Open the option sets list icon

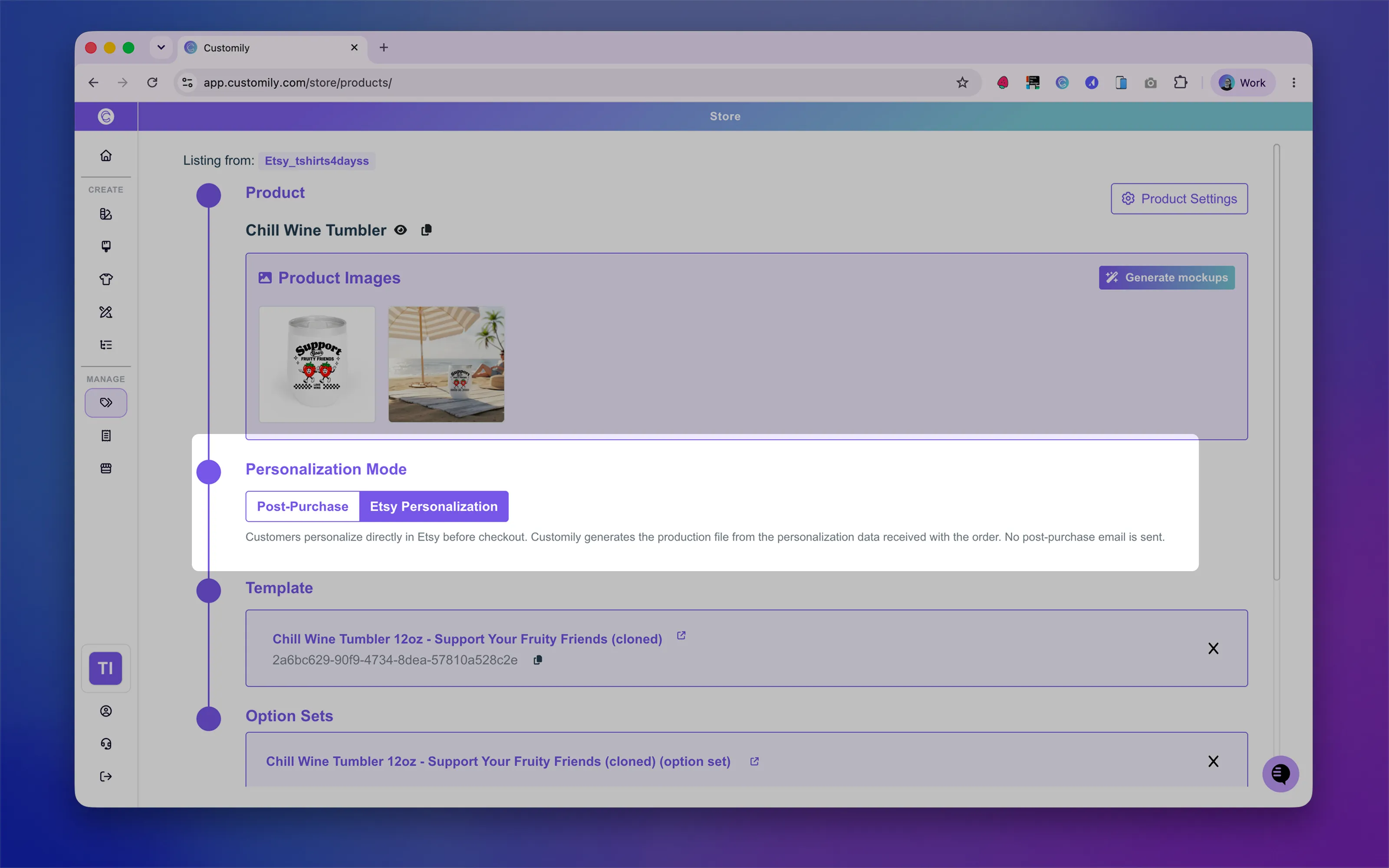pyautogui.click(x=106, y=345)
